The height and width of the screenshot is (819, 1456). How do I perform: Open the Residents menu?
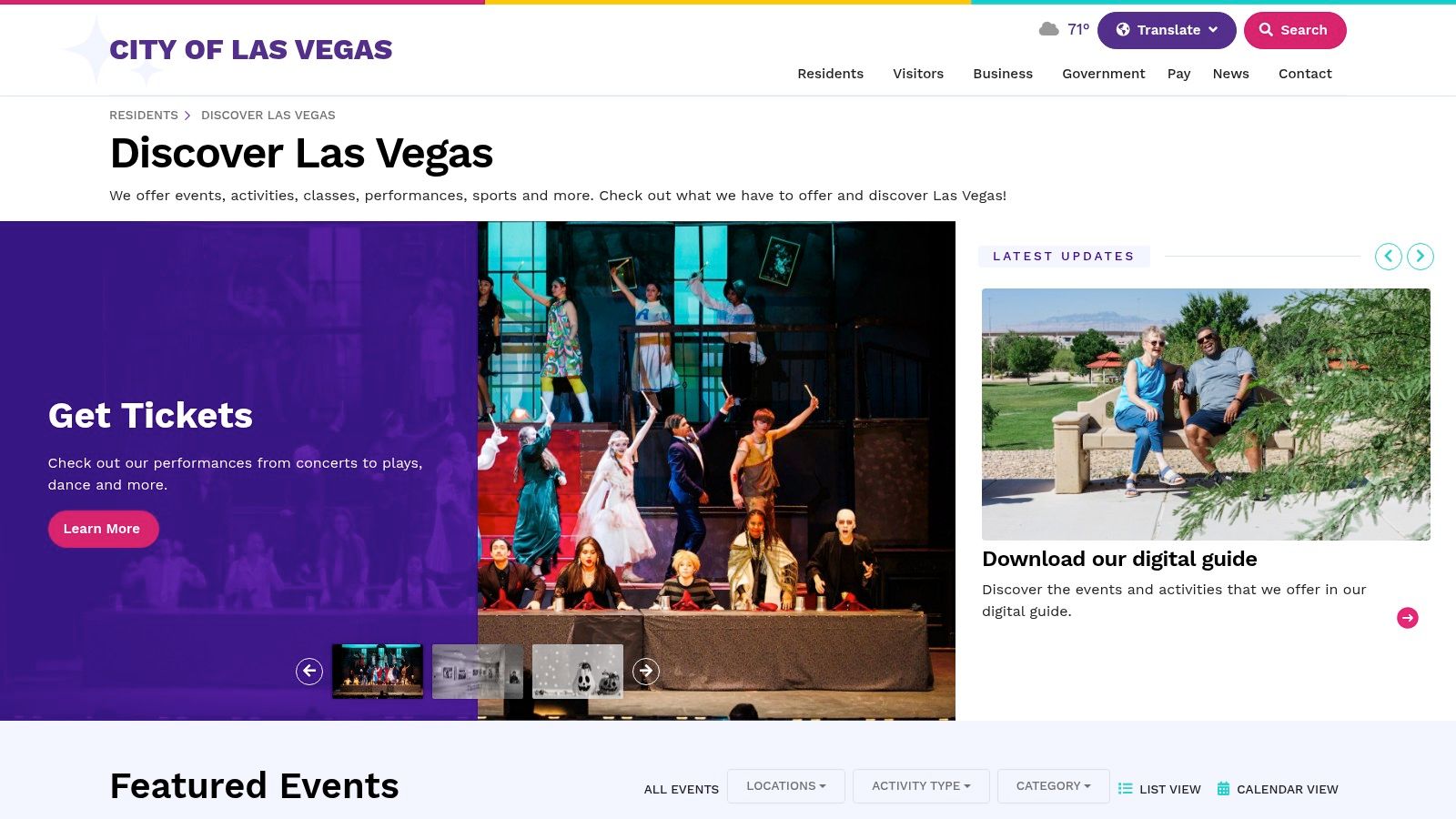click(x=831, y=74)
